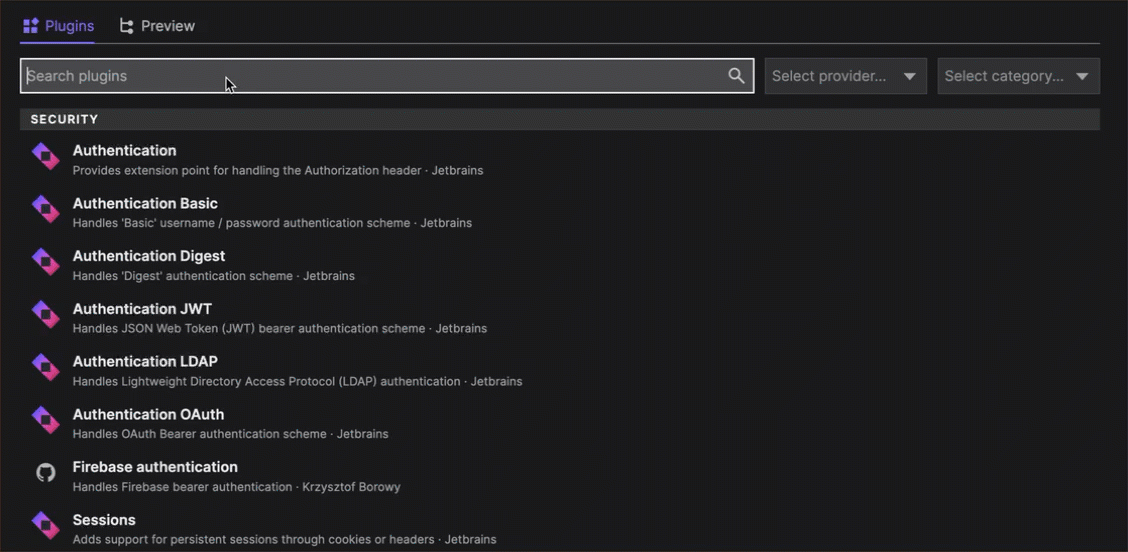Click the Authentication plugin Ktor icon
This screenshot has height=552, width=1128.
pyautogui.click(x=46, y=156)
